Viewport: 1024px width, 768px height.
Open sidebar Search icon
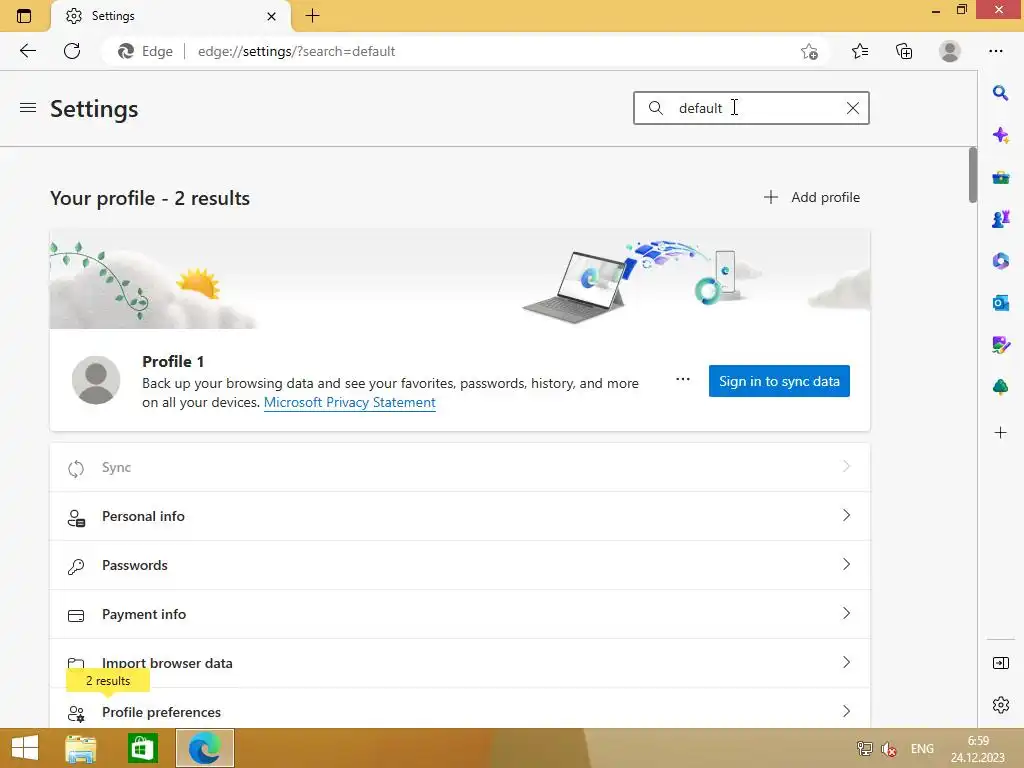(x=1000, y=93)
